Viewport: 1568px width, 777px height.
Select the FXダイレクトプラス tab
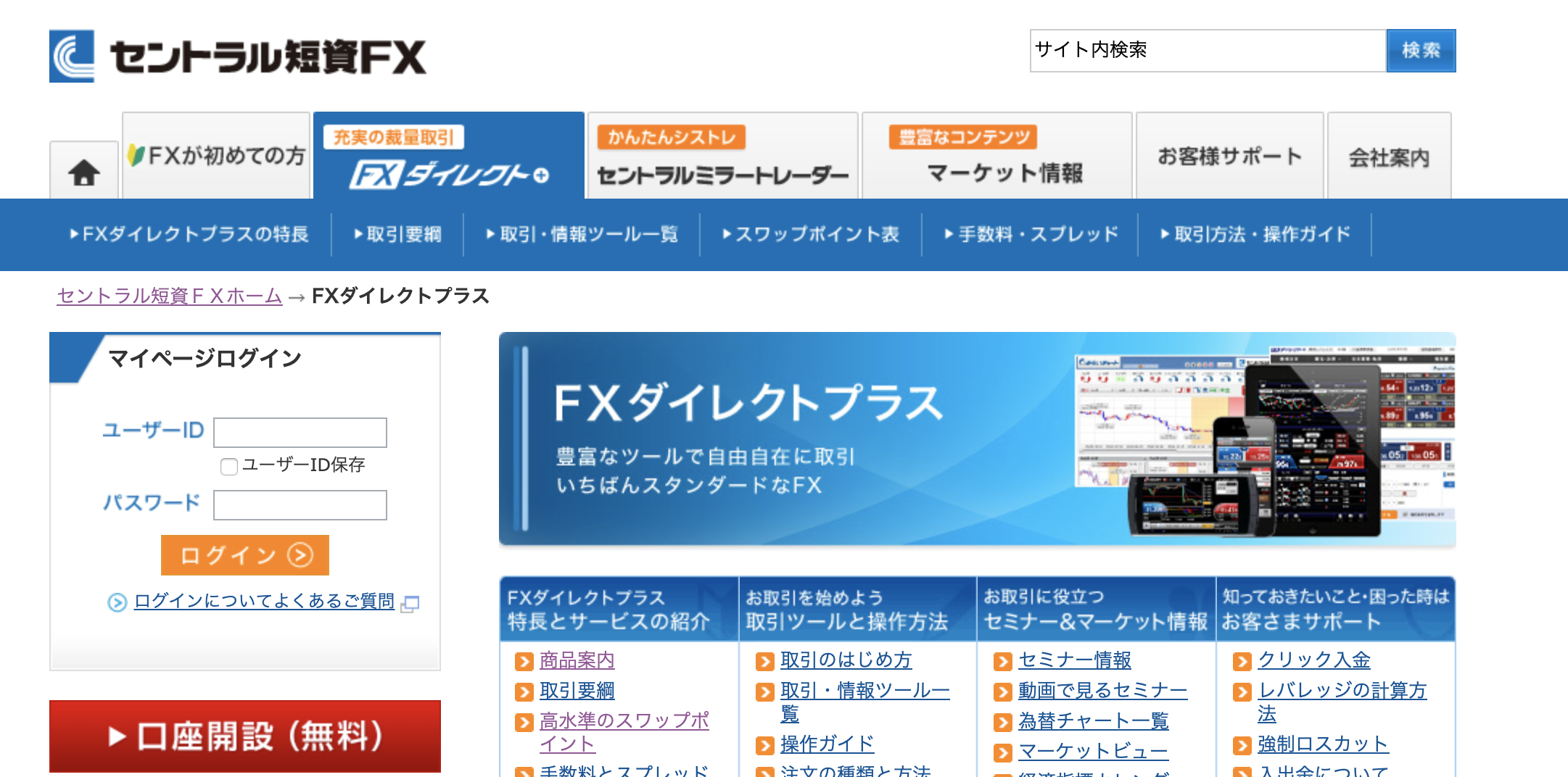tap(449, 155)
